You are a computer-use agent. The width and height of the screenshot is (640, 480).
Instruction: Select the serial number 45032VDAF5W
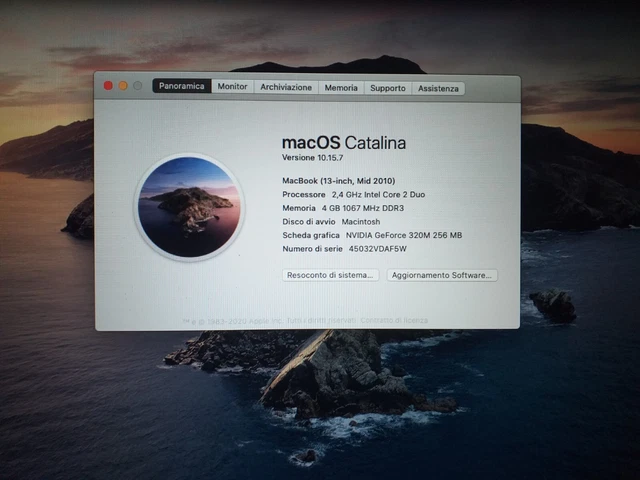pyautogui.click(x=378, y=249)
